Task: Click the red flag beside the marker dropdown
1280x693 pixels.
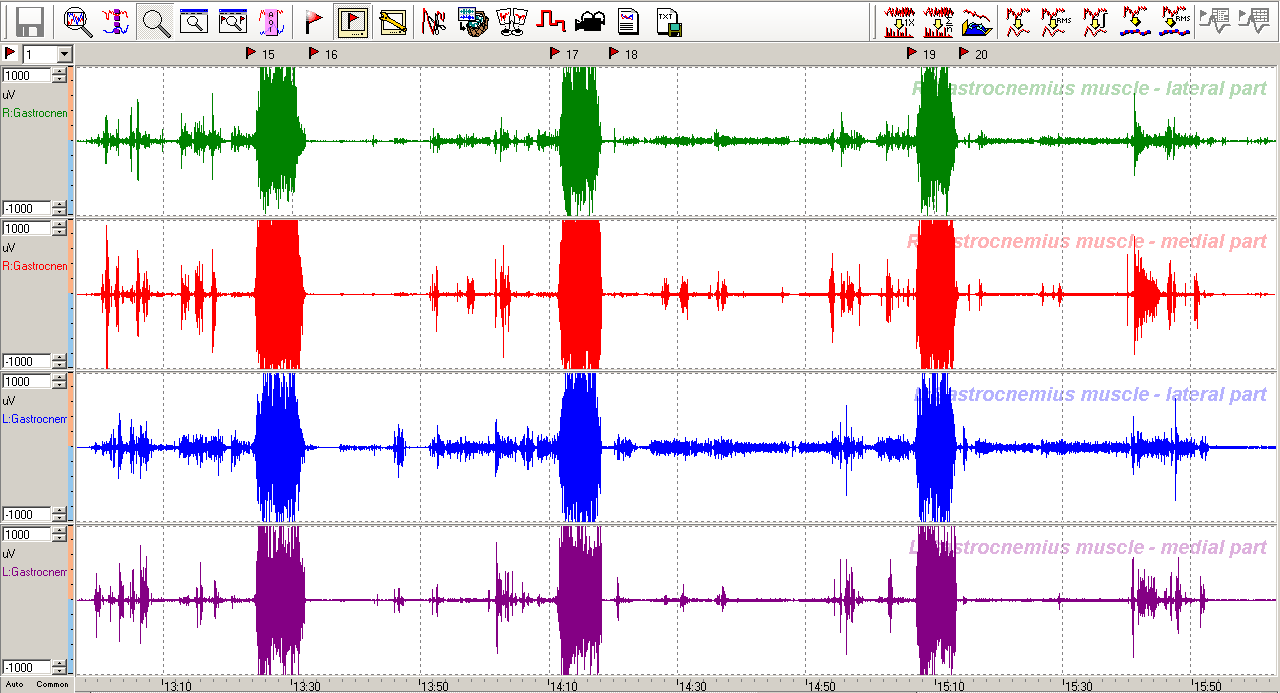Action: 10,53
